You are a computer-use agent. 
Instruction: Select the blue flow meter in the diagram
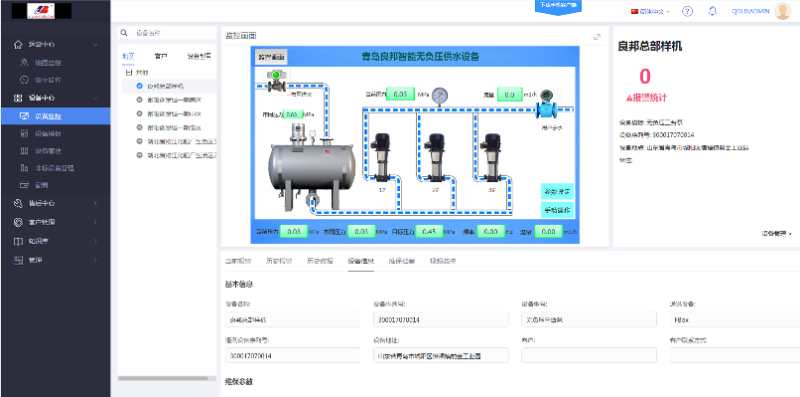tap(546, 105)
